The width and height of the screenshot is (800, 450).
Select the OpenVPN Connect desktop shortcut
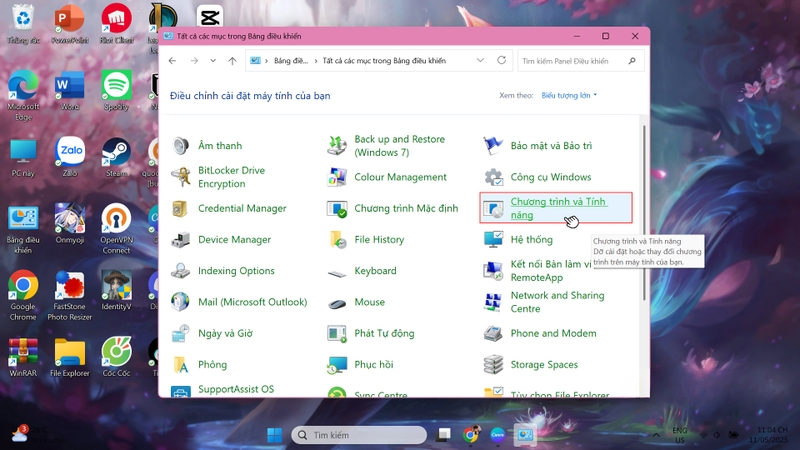click(x=116, y=229)
